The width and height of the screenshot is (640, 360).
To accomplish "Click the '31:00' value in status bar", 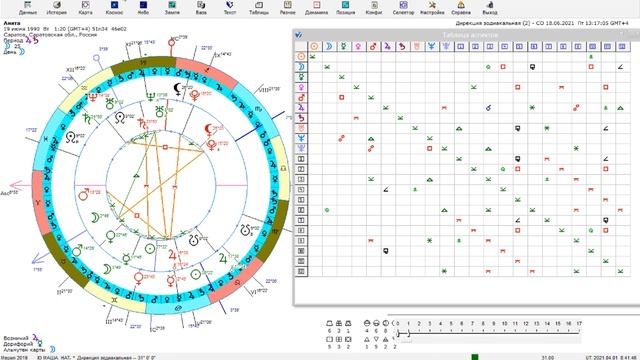I will [x=547, y=358].
